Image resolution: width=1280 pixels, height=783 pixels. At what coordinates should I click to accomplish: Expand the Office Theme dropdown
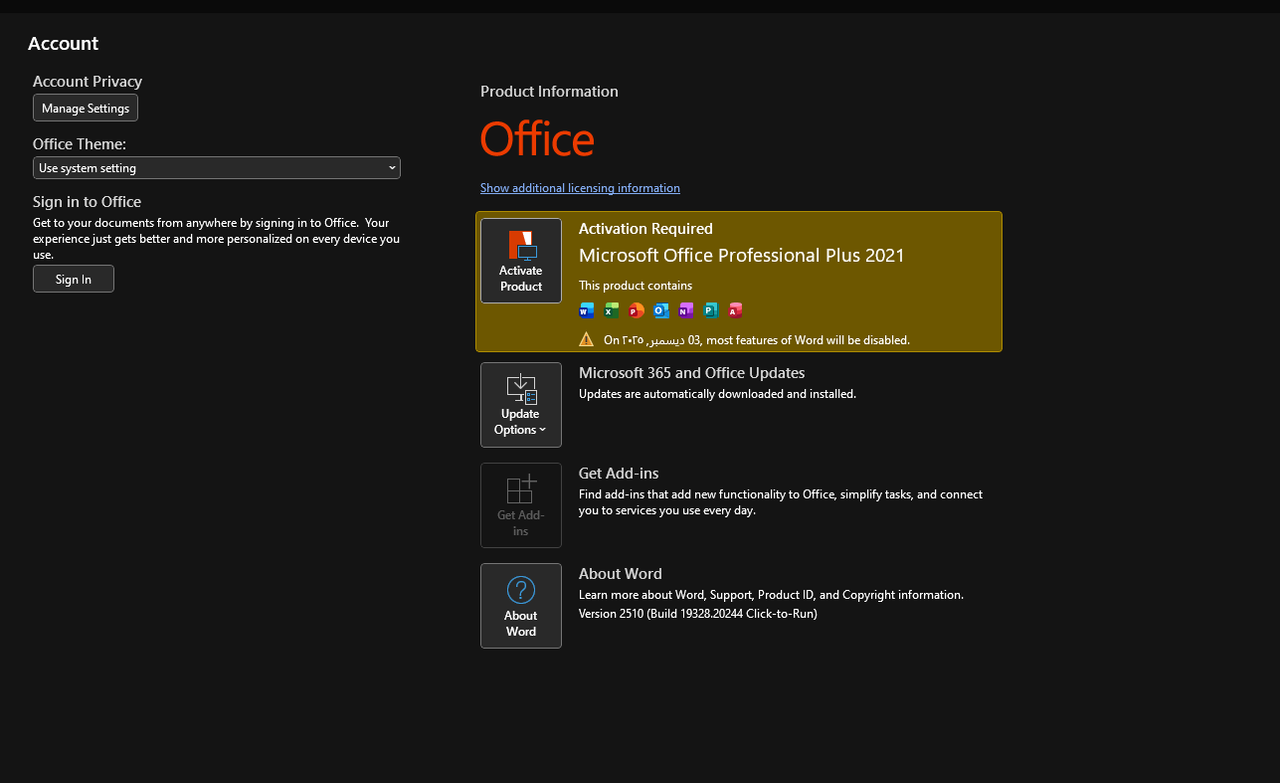coord(217,168)
